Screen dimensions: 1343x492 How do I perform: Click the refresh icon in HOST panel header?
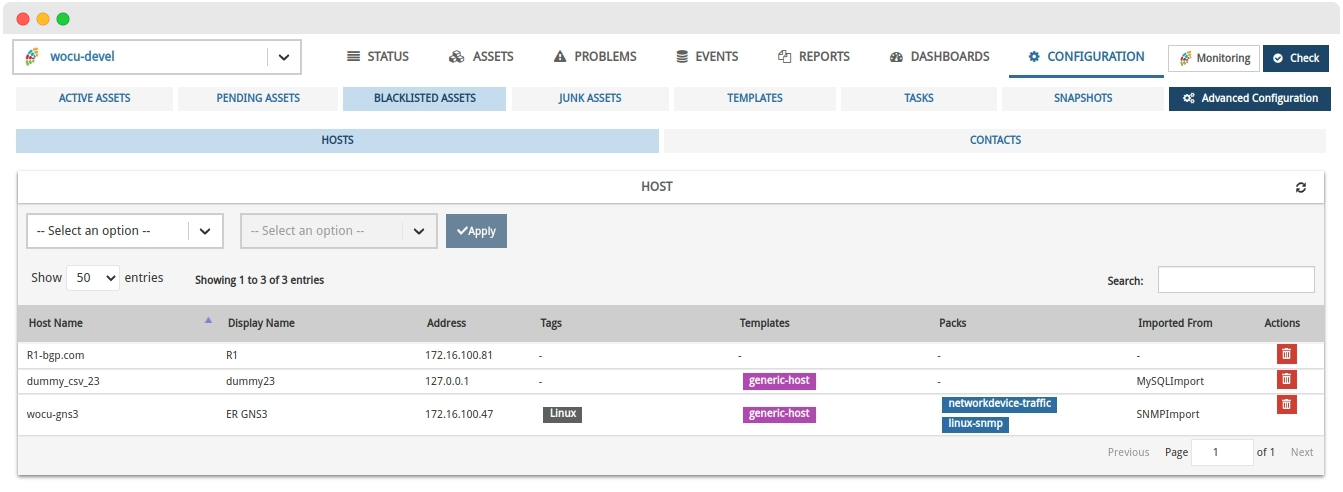[x=1300, y=187]
